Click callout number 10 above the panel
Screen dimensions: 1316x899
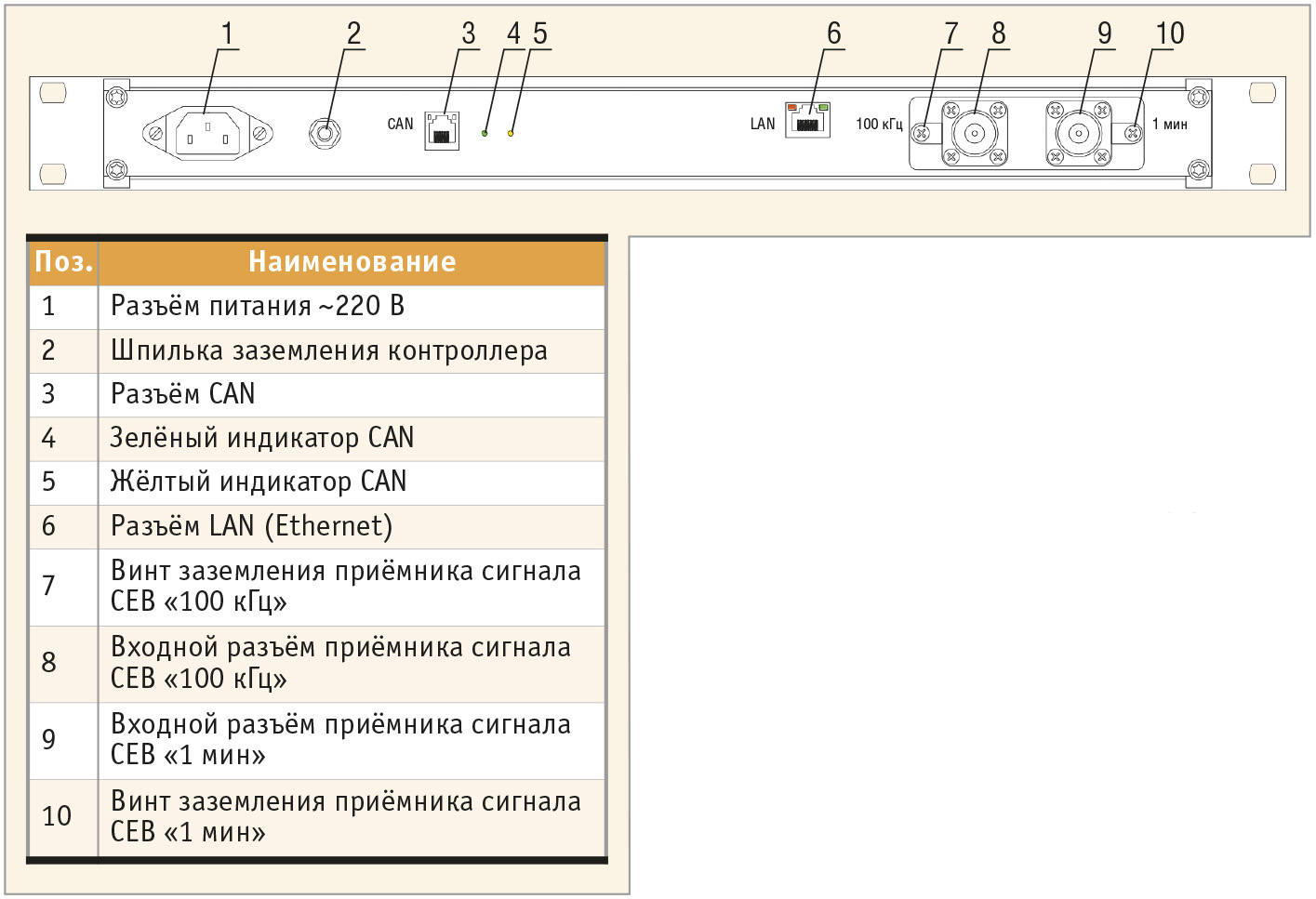(1170, 33)
